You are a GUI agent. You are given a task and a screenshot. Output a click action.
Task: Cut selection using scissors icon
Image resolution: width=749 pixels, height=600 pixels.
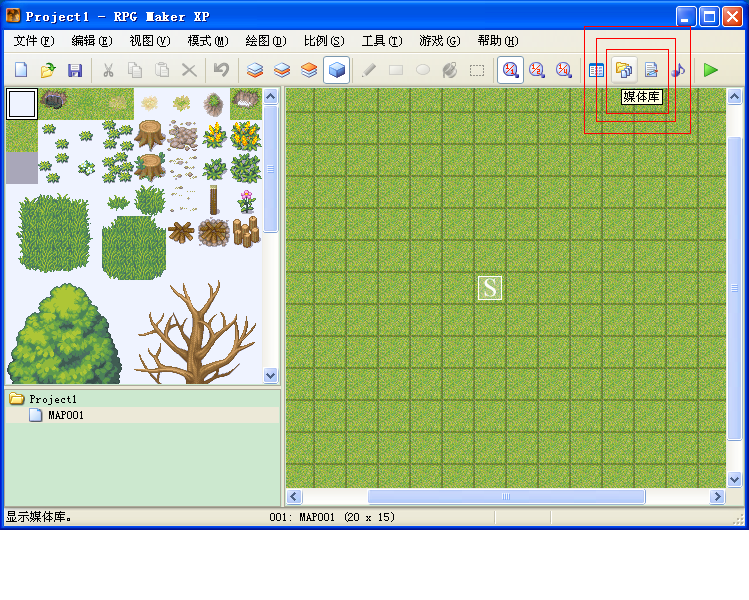coord(108,70)
